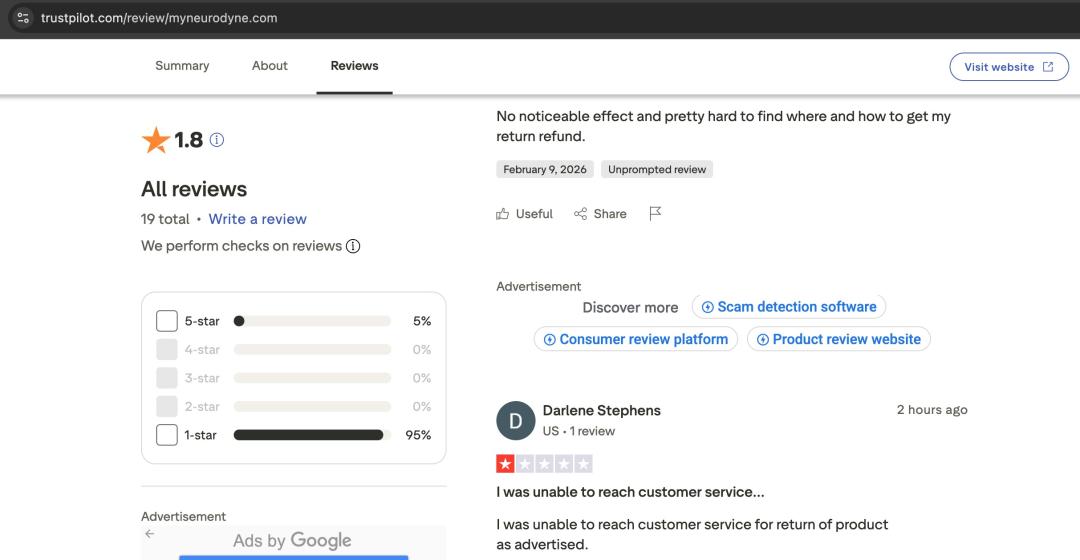1080x560 pixels.
Task: Click Darlene Stephens' avatar circle
Action: [515, 421]
